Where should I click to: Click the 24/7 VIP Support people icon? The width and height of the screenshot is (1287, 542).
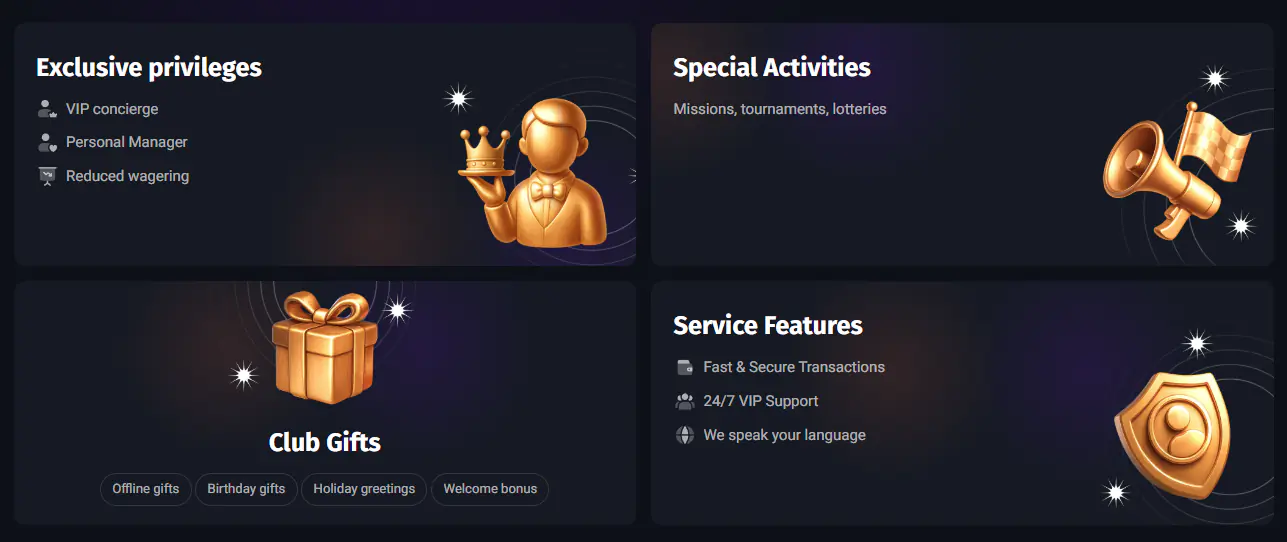pos(685,401)
